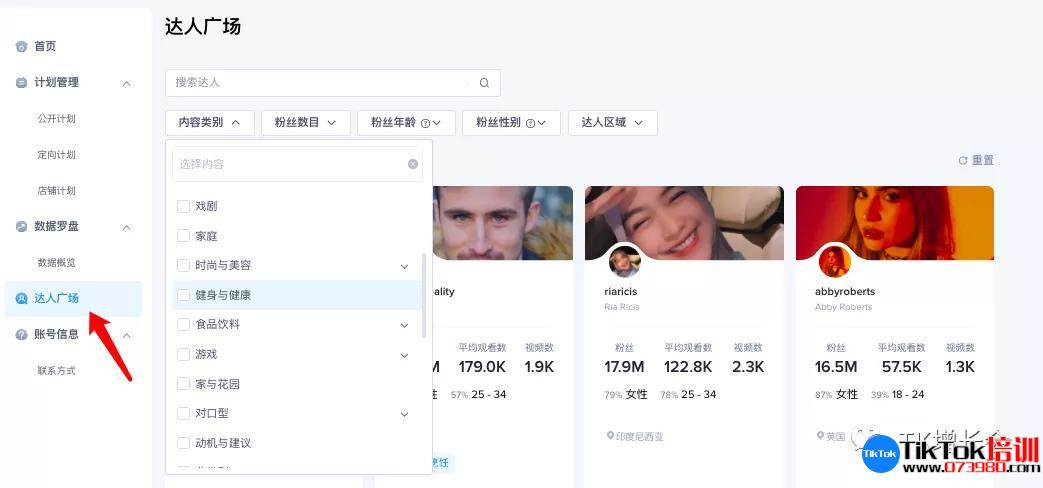1043x488 pixels.
Task: Click the 达人广场 sidebar icon
Action: (x=21, y=299)
